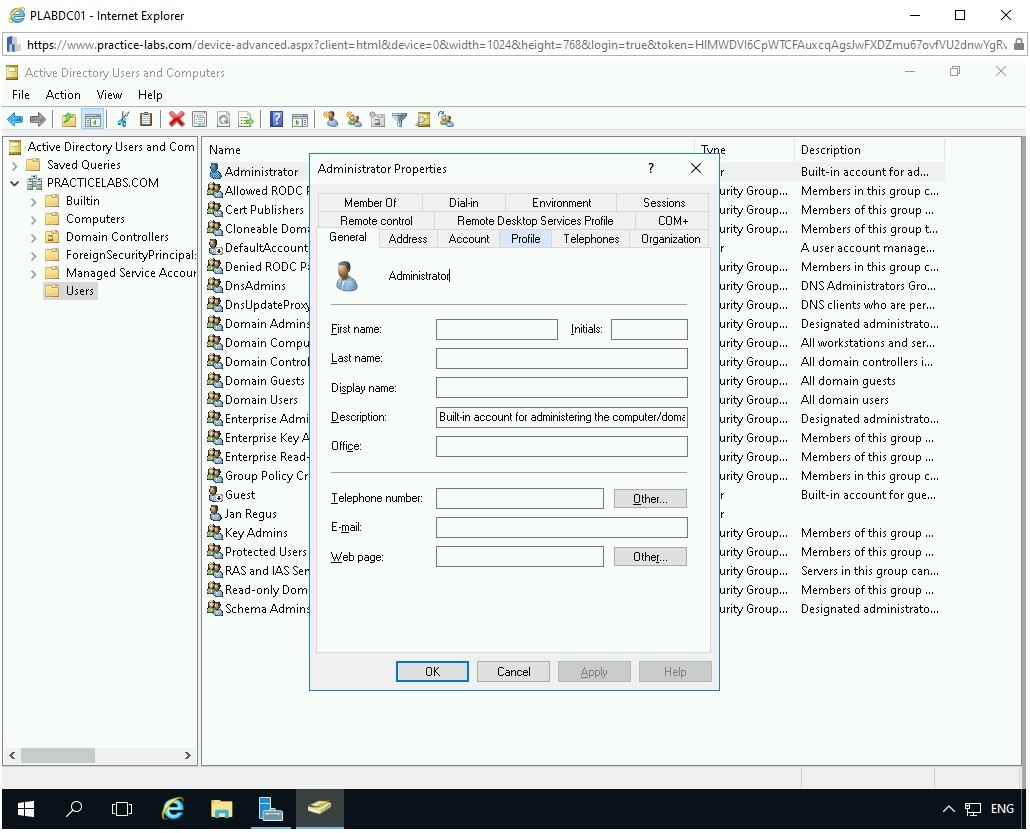The image size is (1030, 833).
Task: Open the Sessions tab
Action: pyautogui.click(x=663, y=203)
